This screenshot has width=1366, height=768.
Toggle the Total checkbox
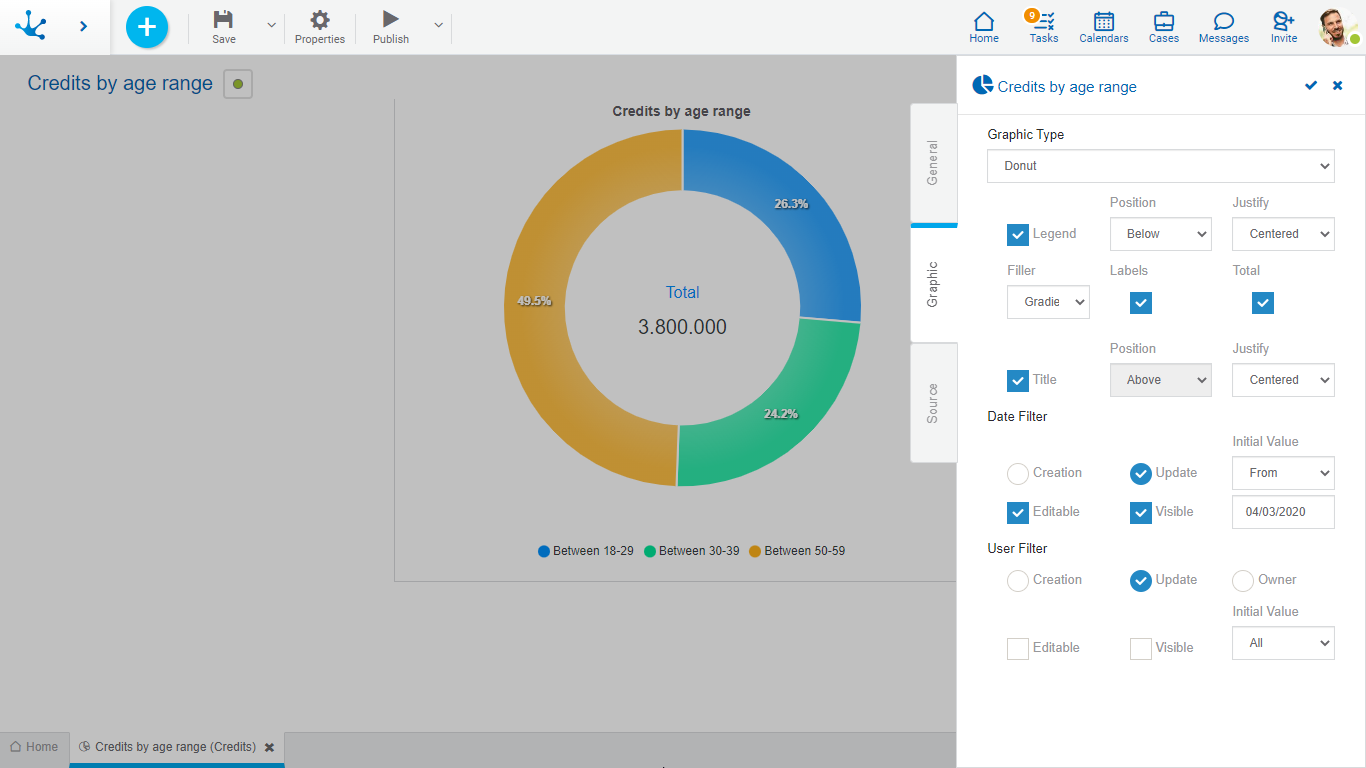point(1263,303)
